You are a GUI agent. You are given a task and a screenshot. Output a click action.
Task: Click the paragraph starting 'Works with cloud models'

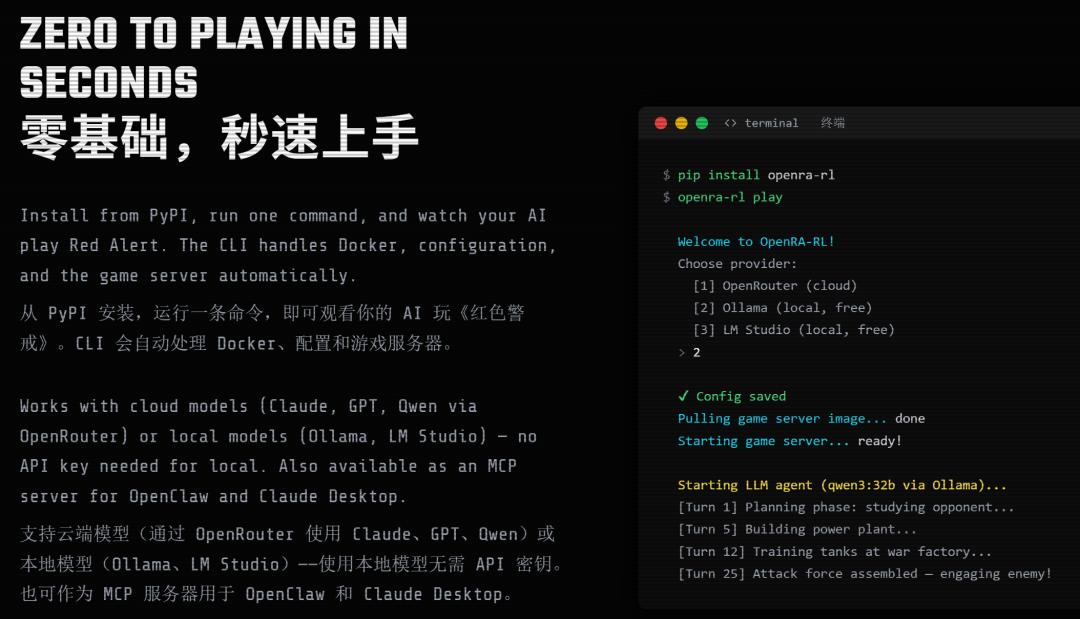pyautogui.click(x=278, y=451)
